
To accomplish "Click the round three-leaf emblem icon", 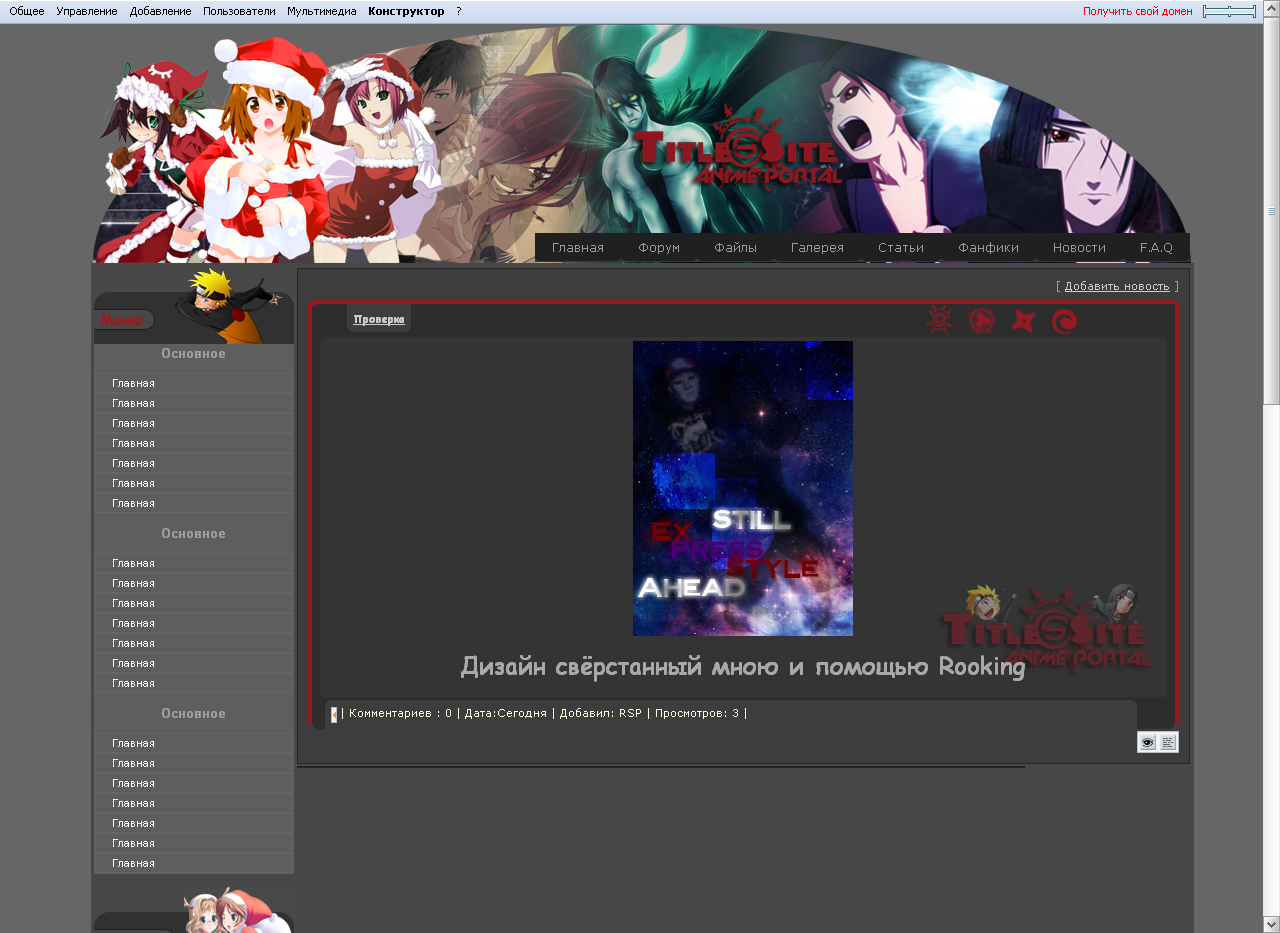I will (x=982, y=320).
